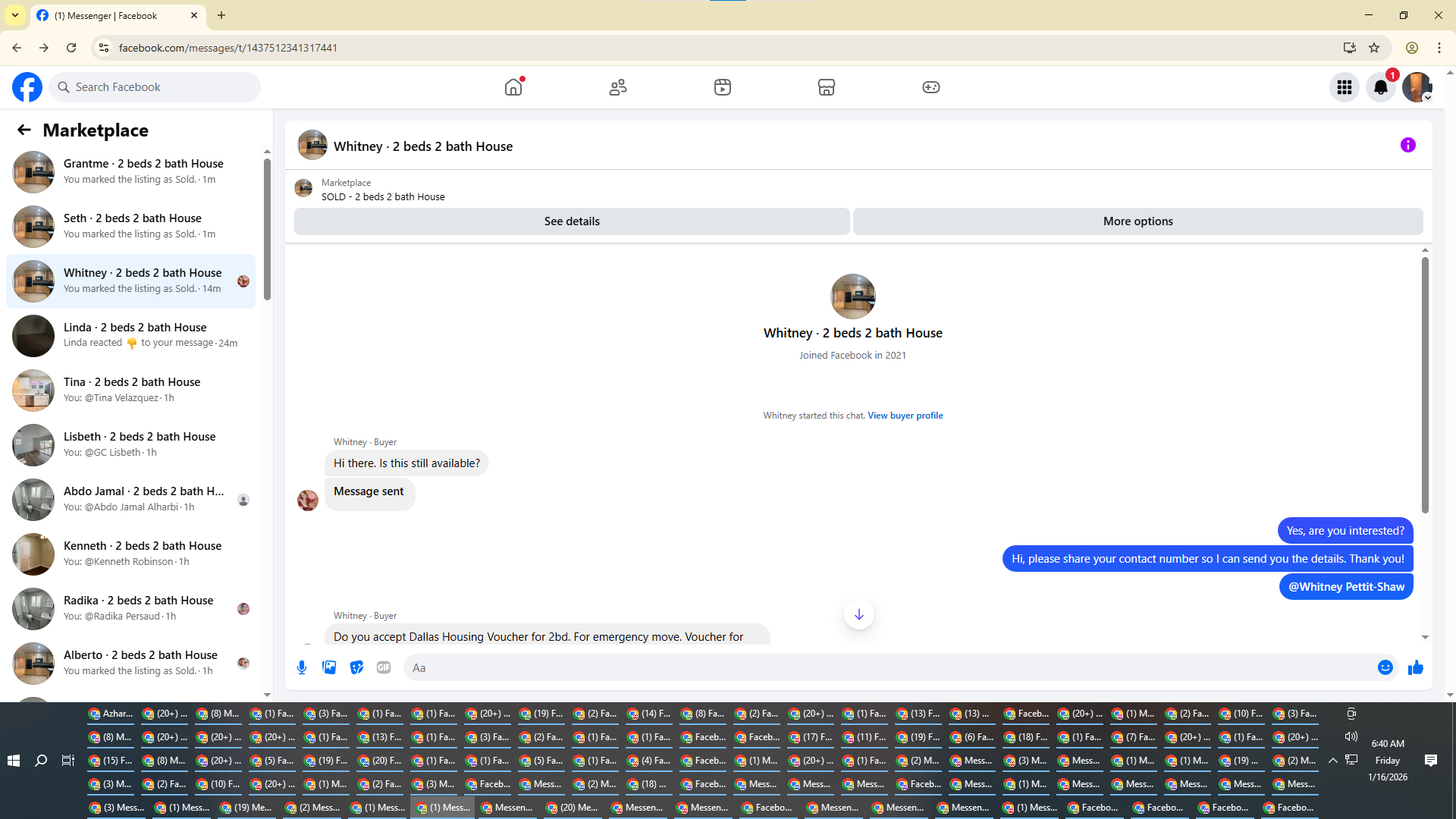Open the GIF picker icon
This screenshot has width=1456, height=819.
(384, 667)
